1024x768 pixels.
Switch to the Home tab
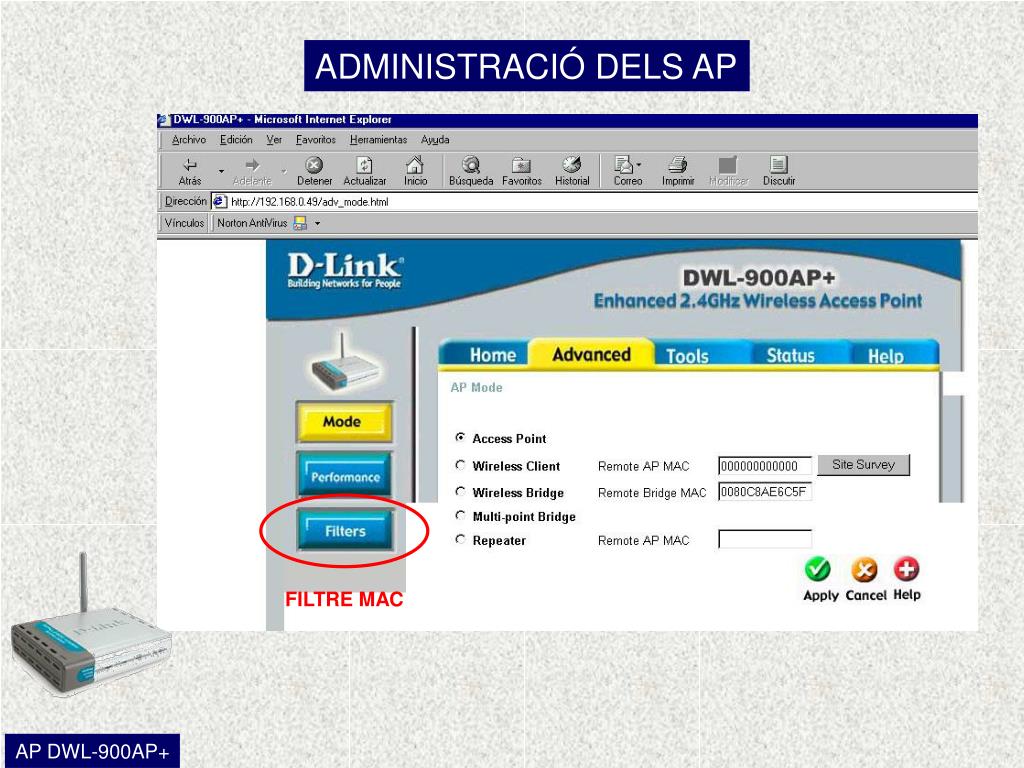tap(492, 355)
